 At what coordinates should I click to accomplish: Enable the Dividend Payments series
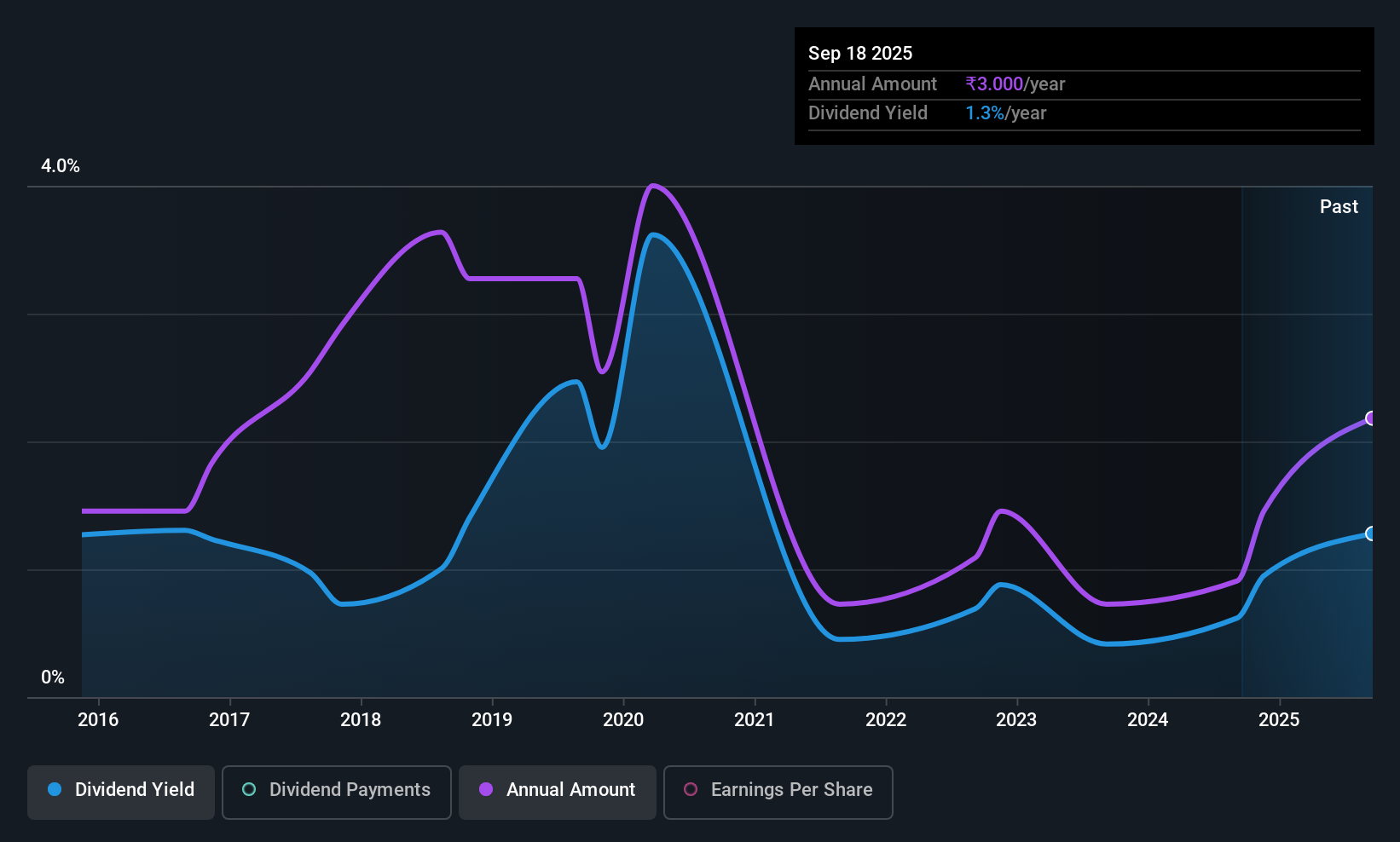(x=336, y=791)
